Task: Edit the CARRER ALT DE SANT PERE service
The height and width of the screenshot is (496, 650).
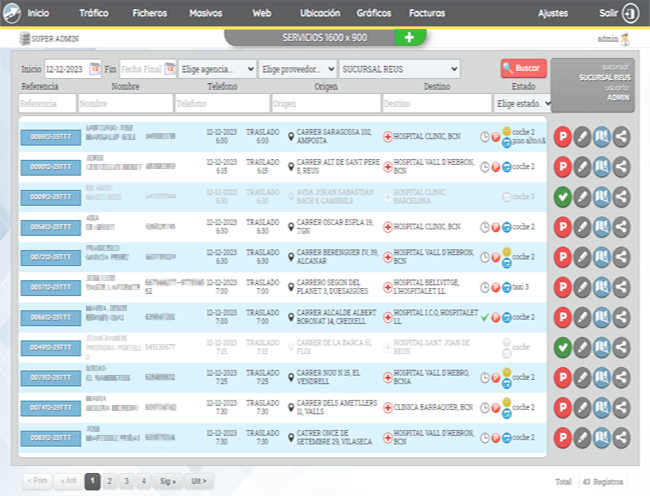Action: (x=582, y=167)
